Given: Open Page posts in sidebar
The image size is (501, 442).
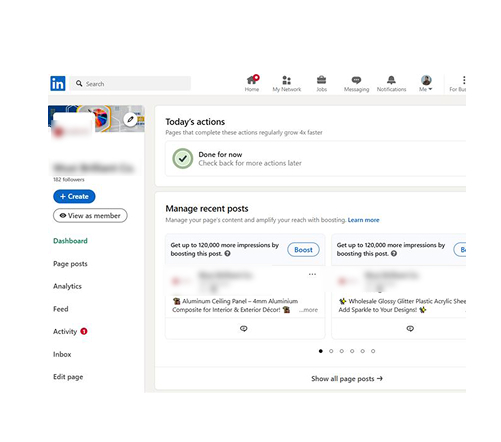Looking at the screenshot, I should tap(70, 264).
